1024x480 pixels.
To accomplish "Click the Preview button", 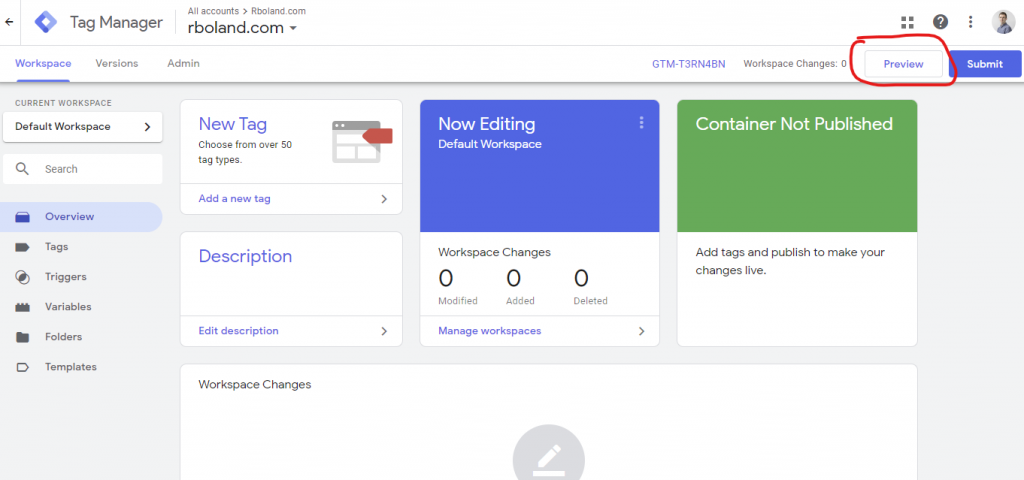I will 903,64.
